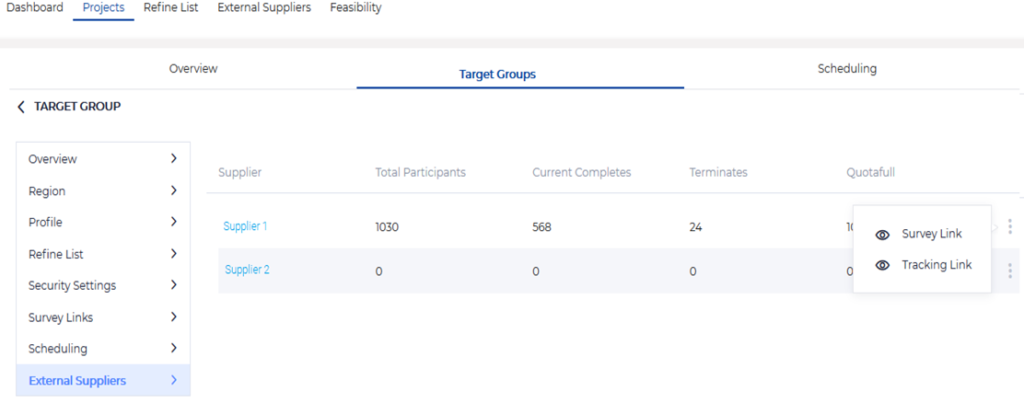Click chevron next to Survey Links
This screenshot has width=1024, height=403.
coord(173,317)
